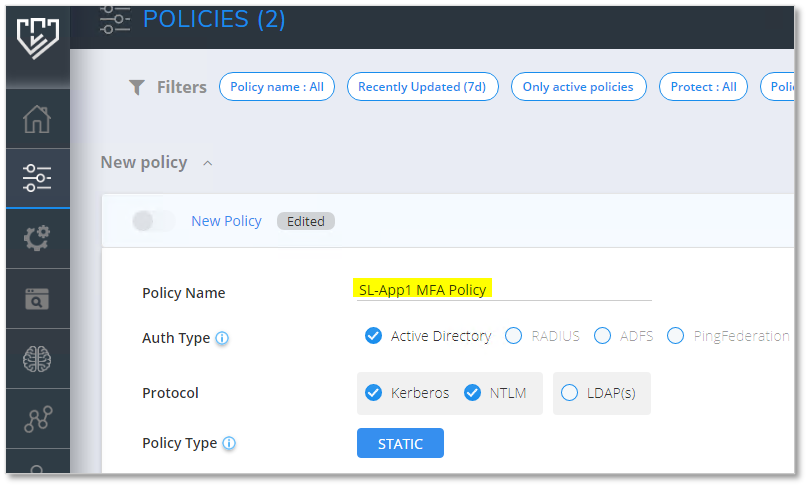Select the RADIUS auth type

tap(513, 336)
